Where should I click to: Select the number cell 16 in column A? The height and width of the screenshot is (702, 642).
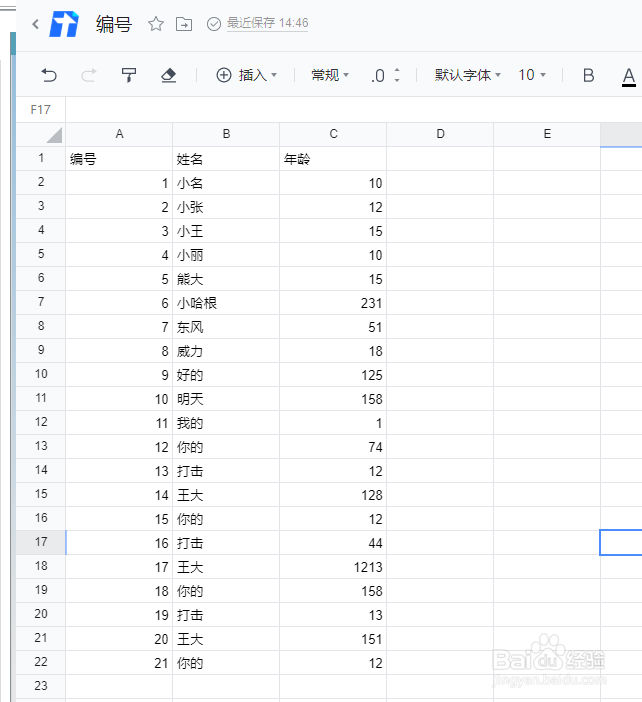click(119, 543)
